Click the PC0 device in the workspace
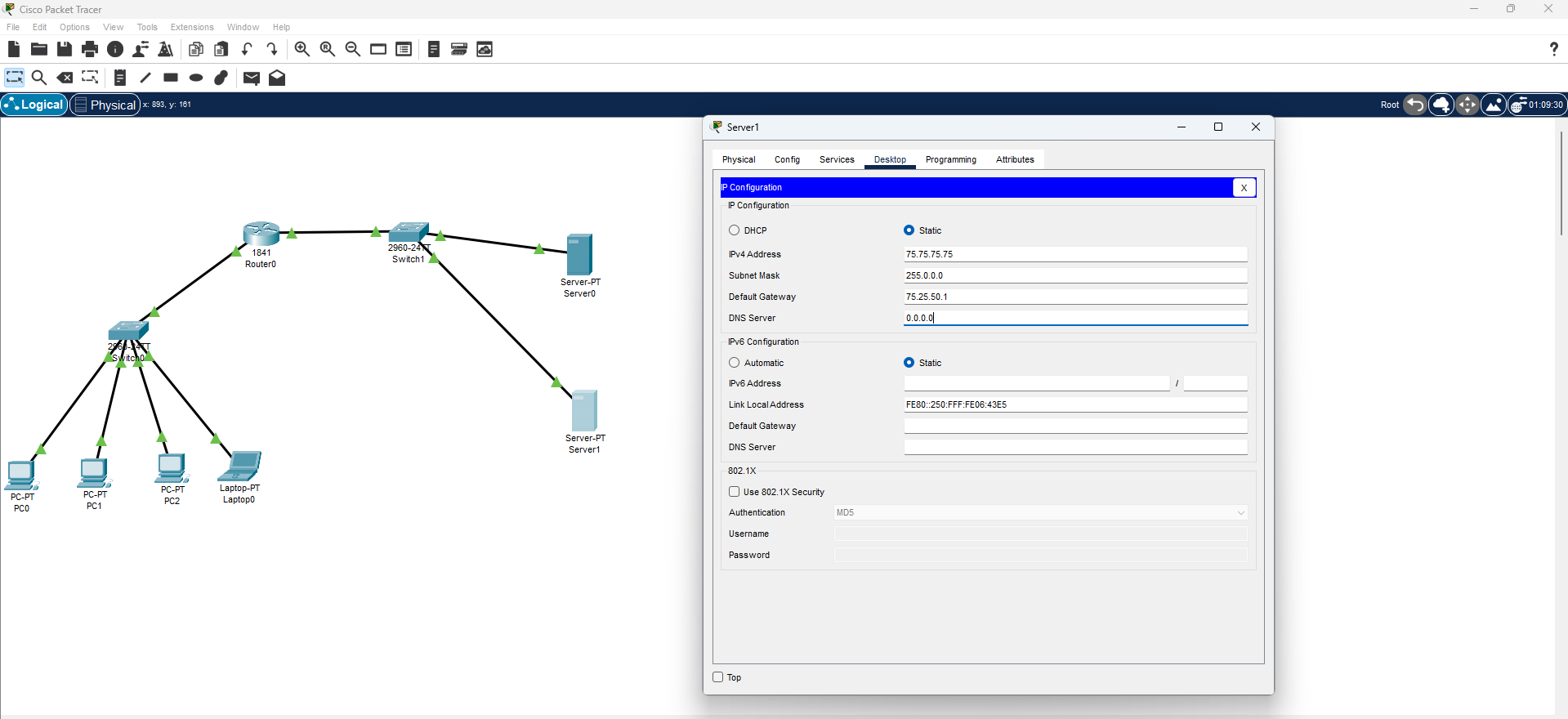 [x=21, y=475]
